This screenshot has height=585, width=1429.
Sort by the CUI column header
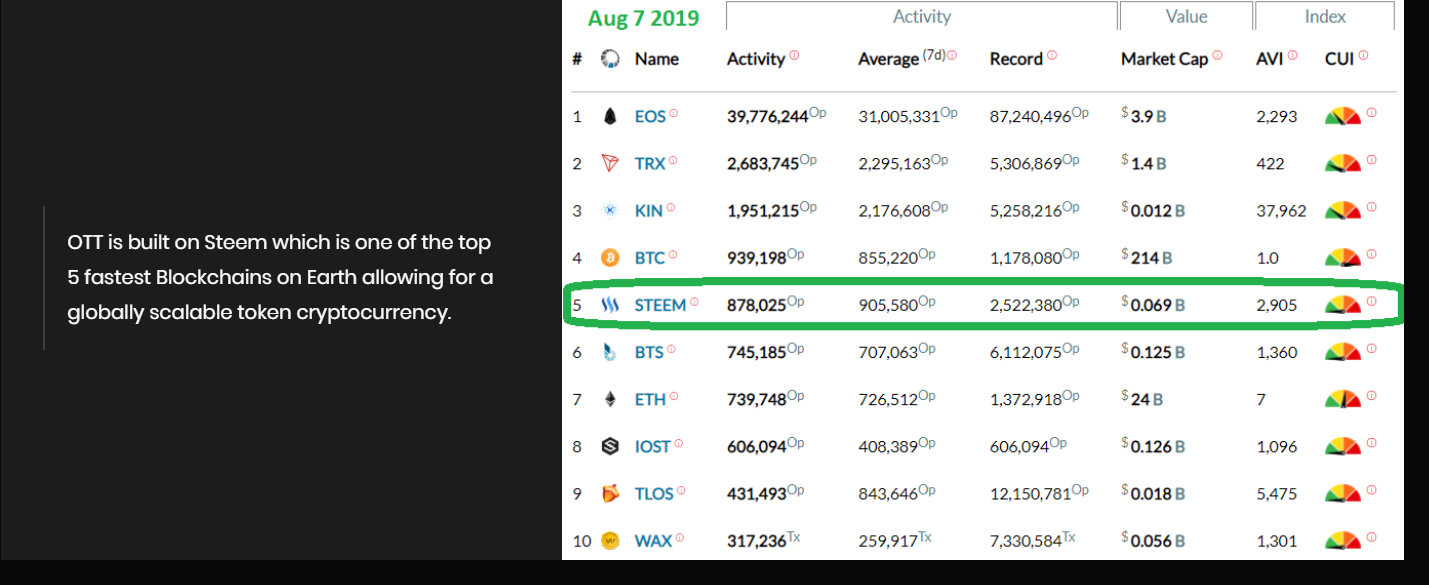tap(1340, 59)
